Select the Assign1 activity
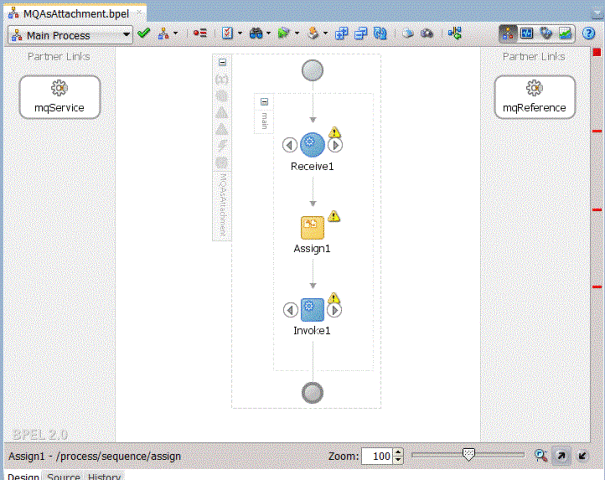 tap(312, 228)
